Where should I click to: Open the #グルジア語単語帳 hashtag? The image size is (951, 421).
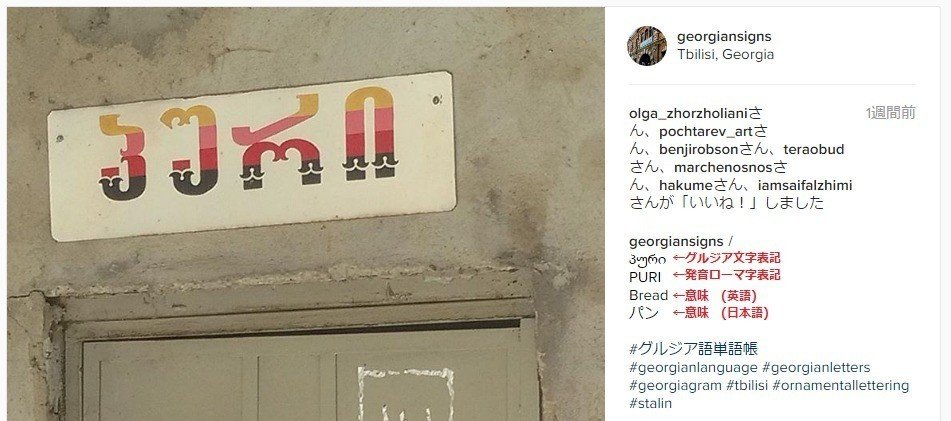click(x=693, y=349)
